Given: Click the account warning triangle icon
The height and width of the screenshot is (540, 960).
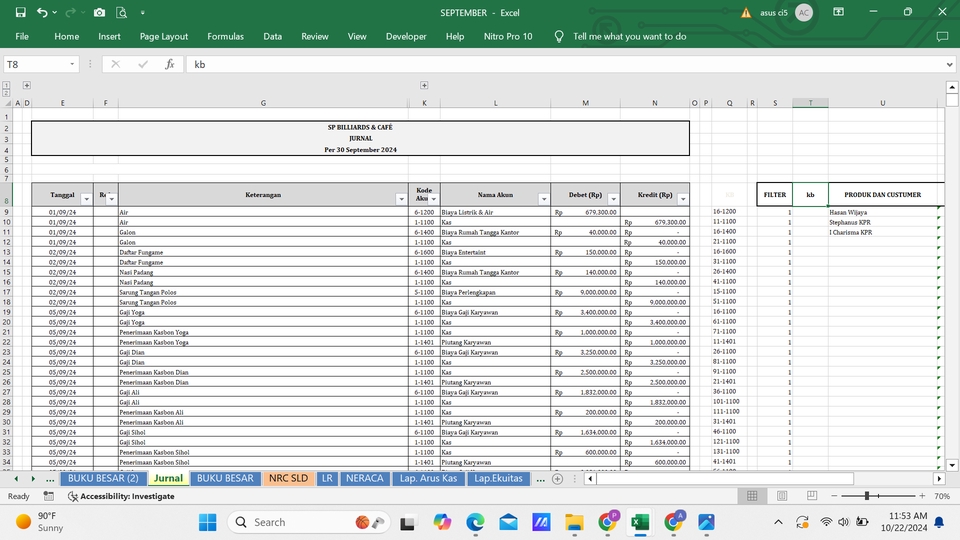Looking at the screenshot, I should (746, 13).
